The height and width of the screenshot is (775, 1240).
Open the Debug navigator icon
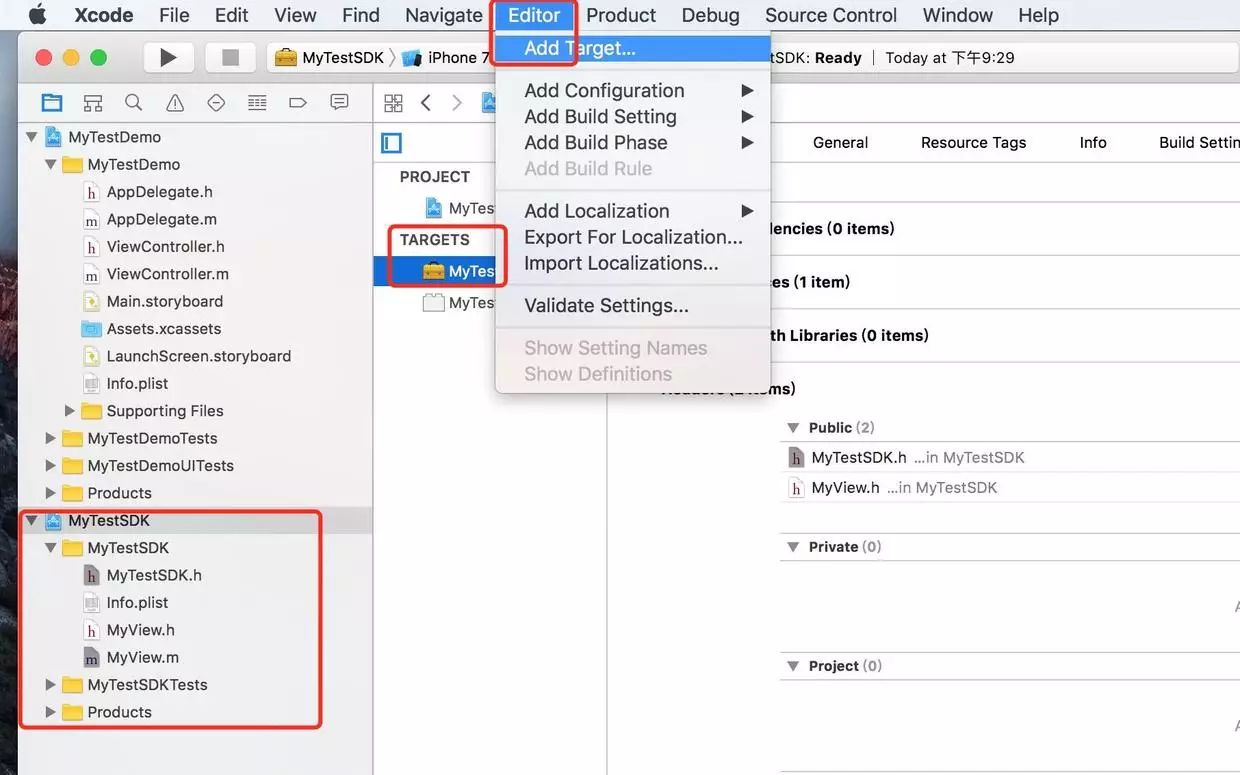(x=257, y=102)
